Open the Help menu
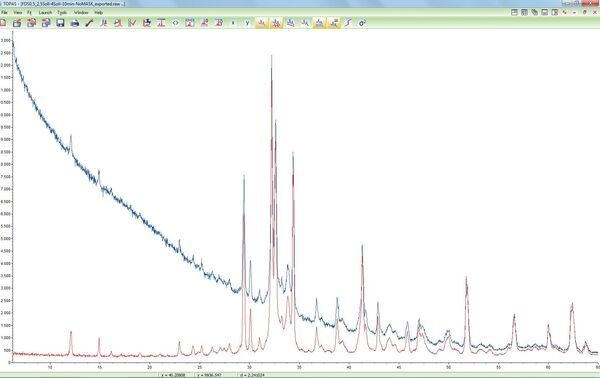 98,12
